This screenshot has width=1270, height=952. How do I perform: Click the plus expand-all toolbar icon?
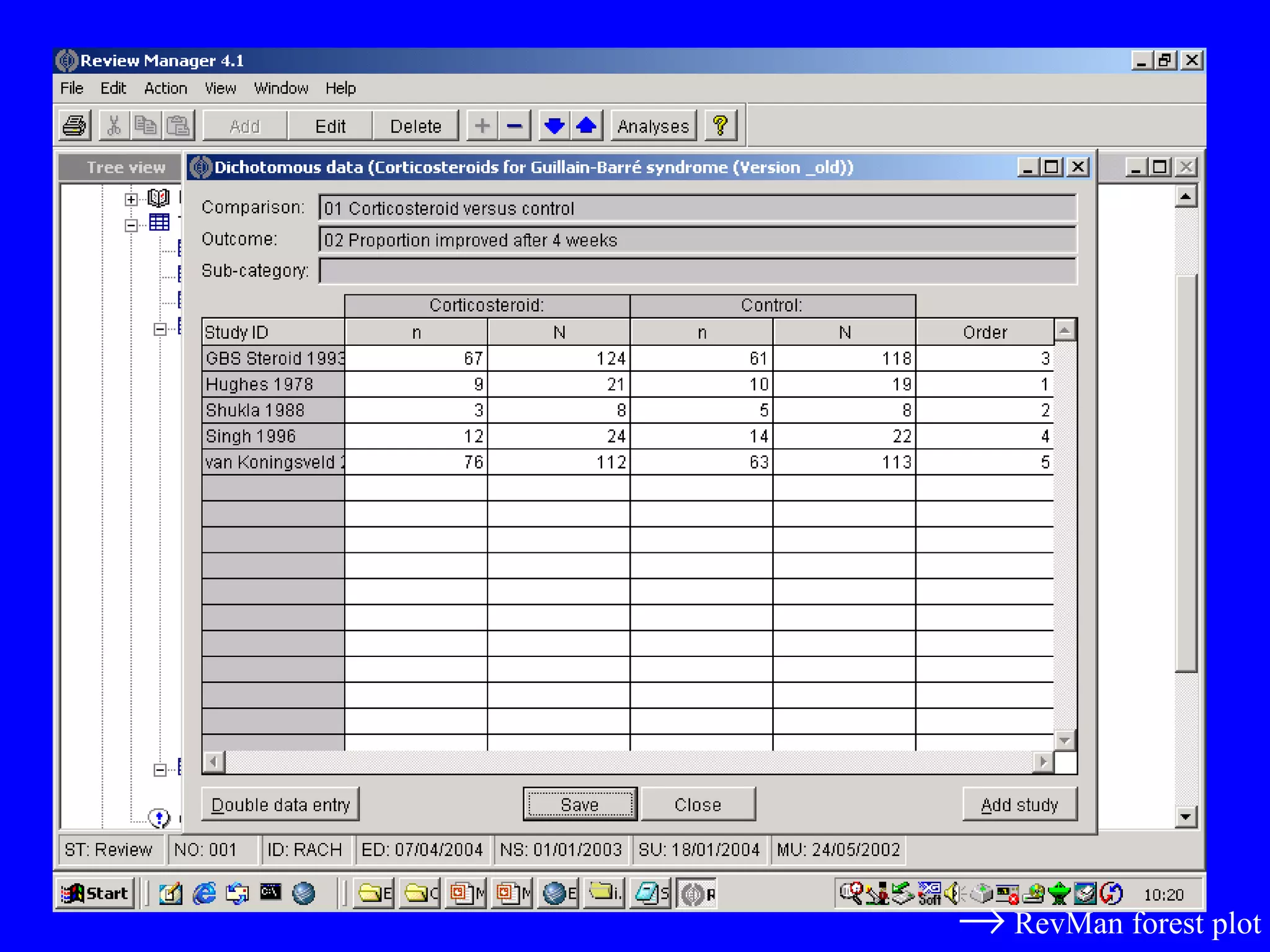click(482, 126)
